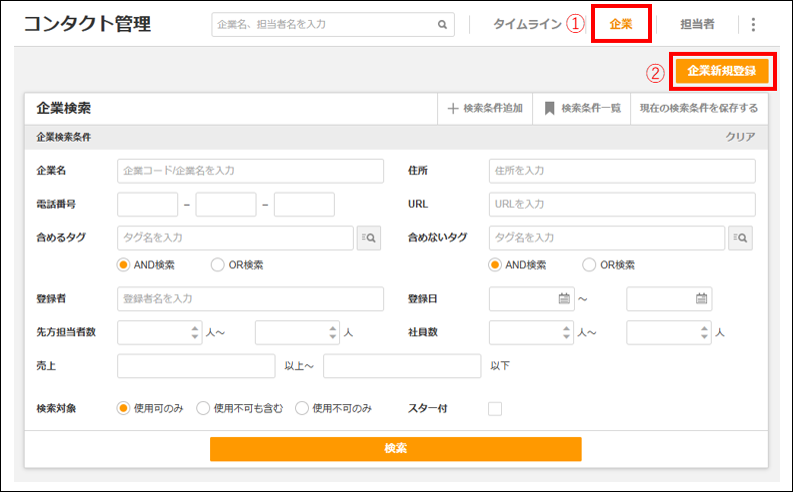Check the スター付 checkbox
The width and height of the screenshot is (793, 492).
click(495, 408)
